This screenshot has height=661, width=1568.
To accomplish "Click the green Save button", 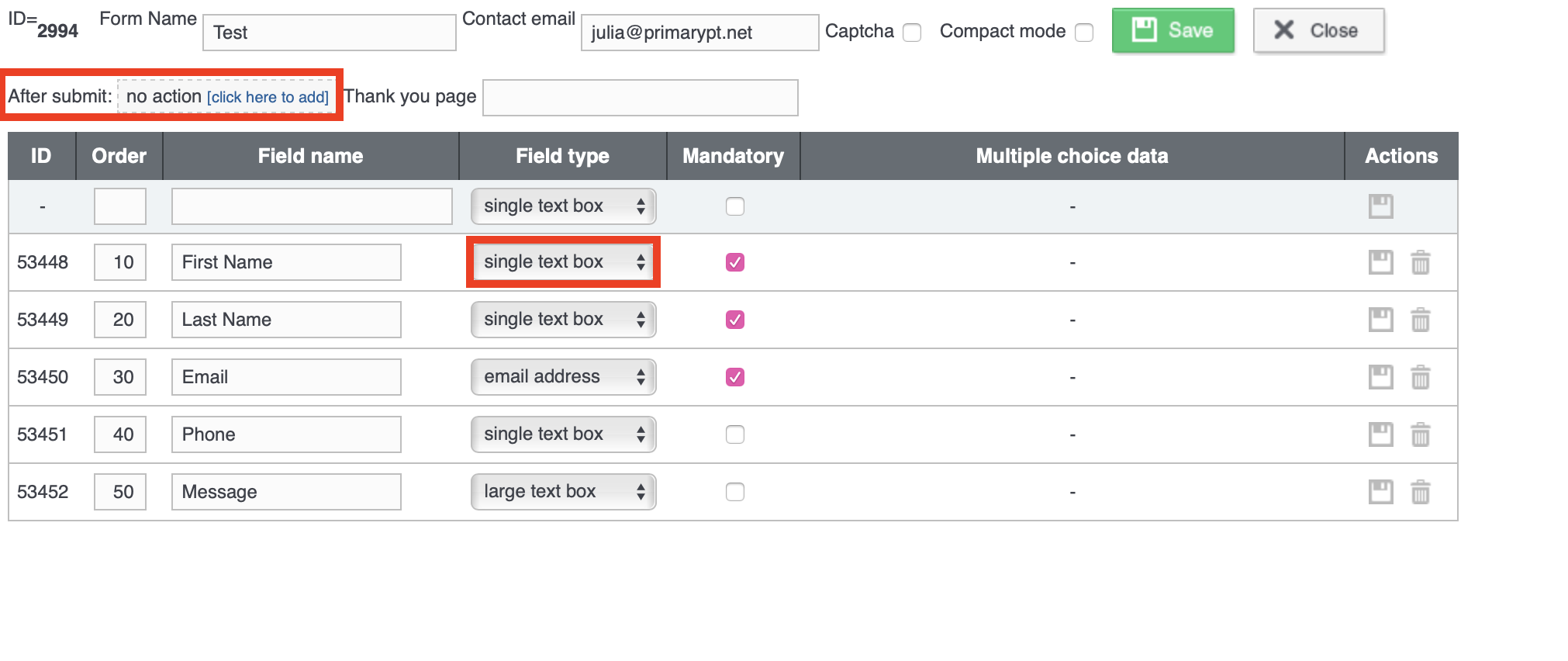I will pos(1173,30).
